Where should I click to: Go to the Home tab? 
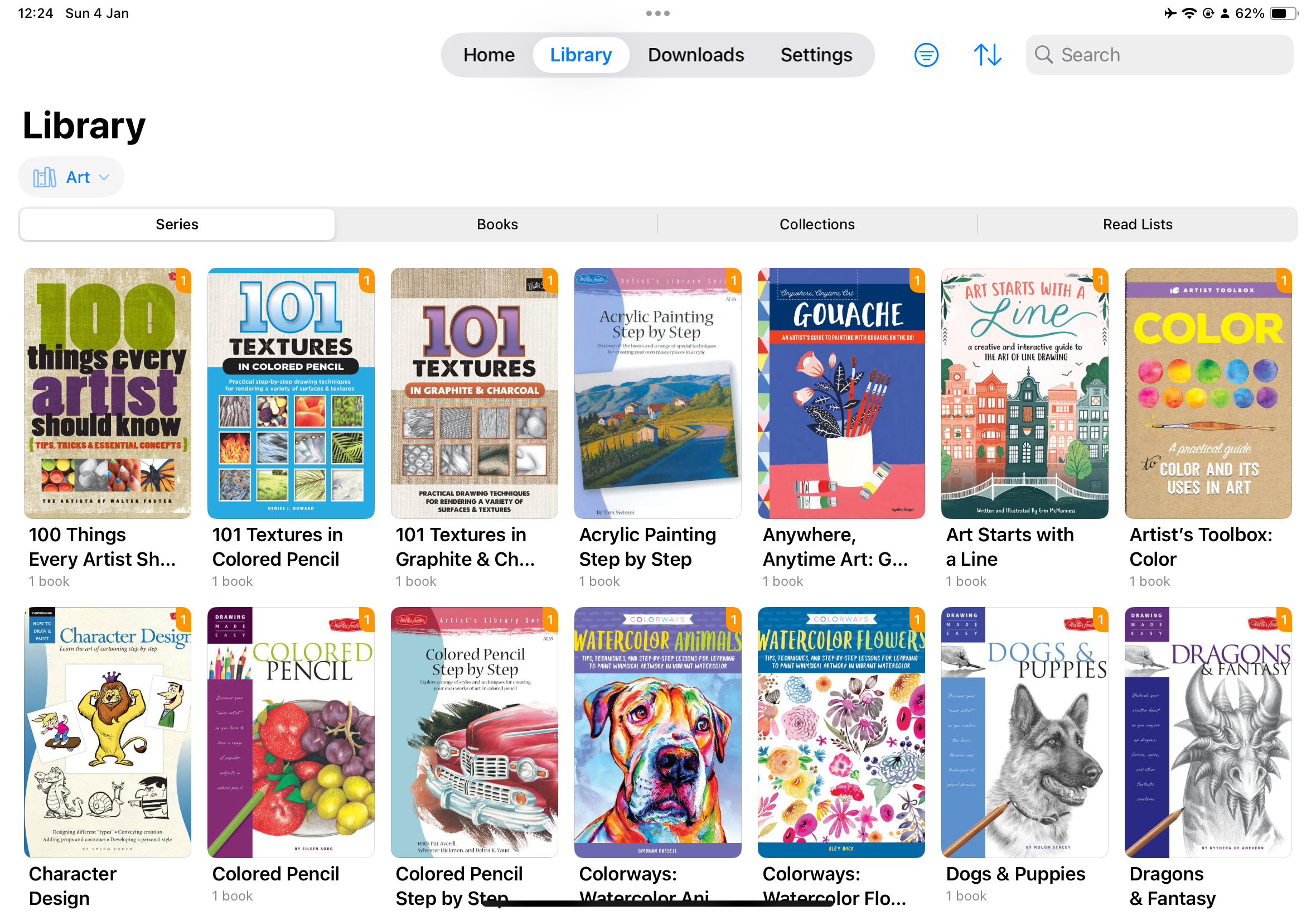[488, 55]
